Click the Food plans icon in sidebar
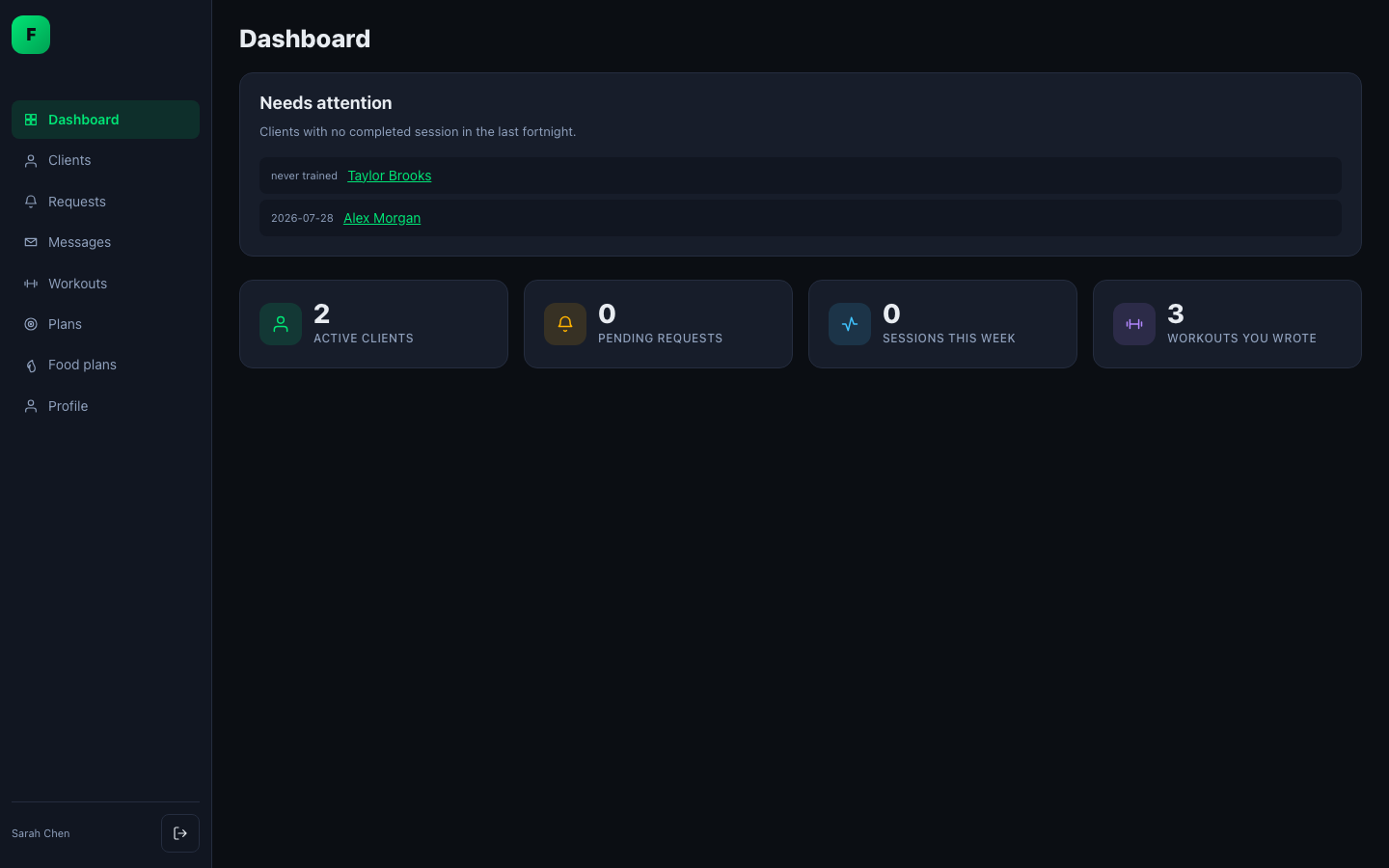 pos(31,366)
